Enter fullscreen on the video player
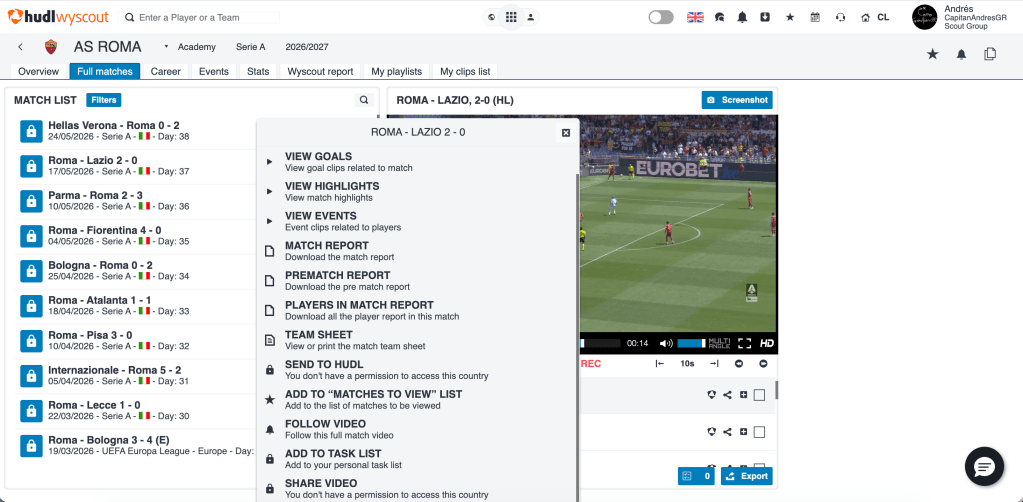This screenshot has width=1023, height=502. coord(744,343)
